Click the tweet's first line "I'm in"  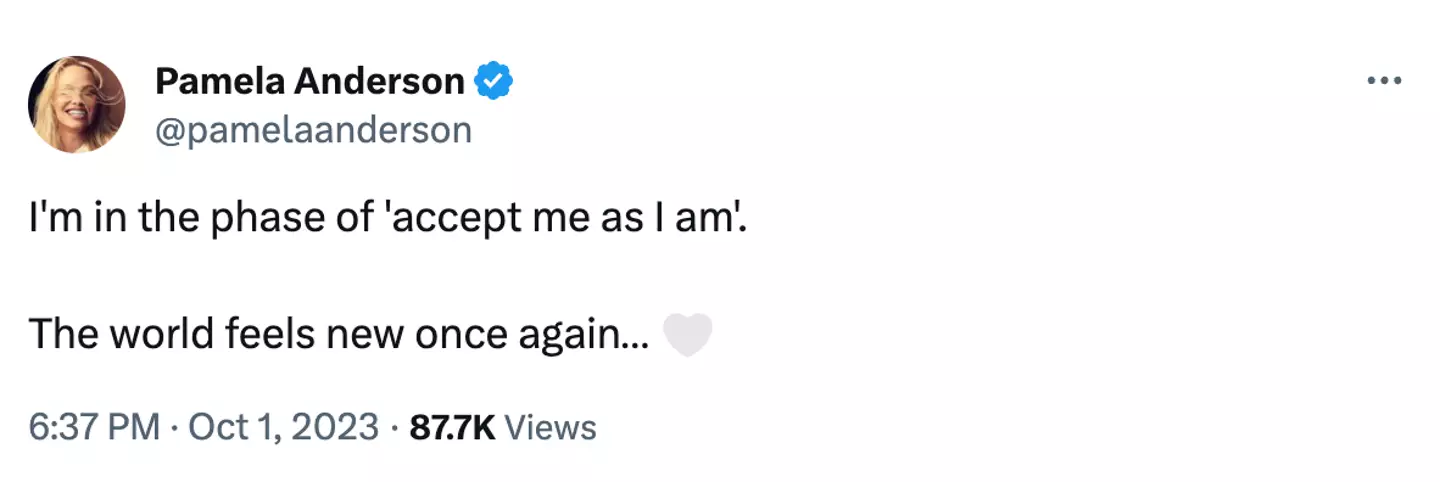point(75,218)
